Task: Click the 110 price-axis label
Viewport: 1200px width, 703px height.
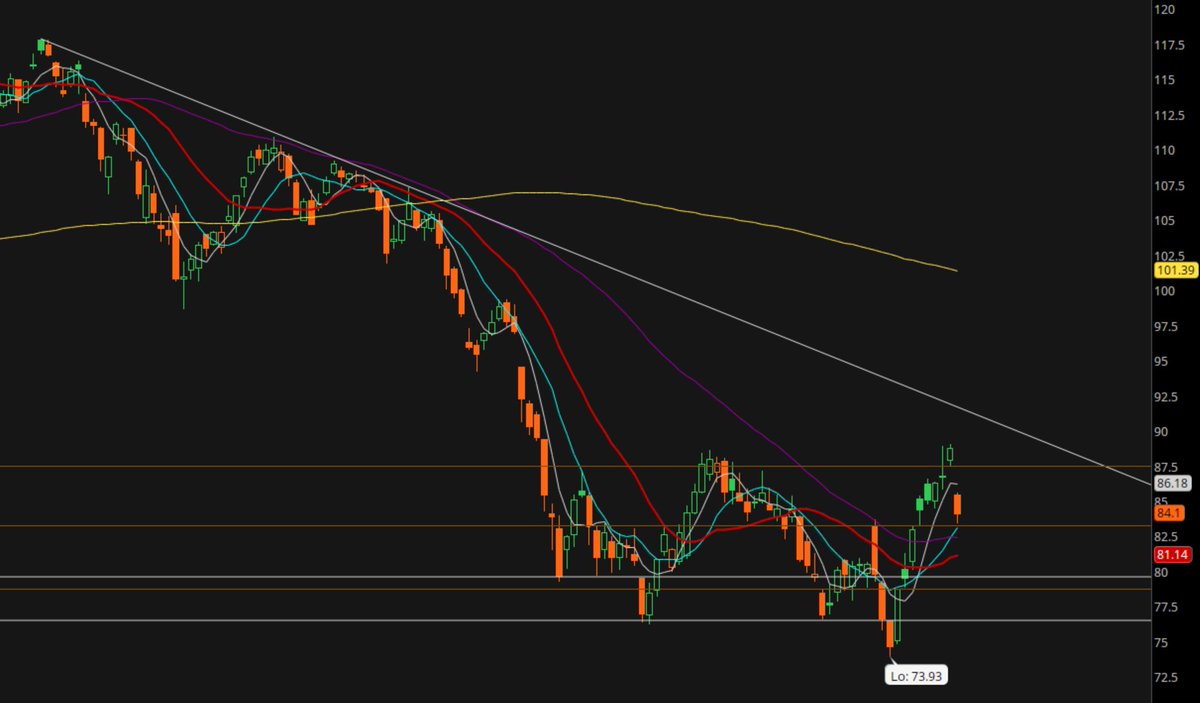Action: pyautogui.click(x=1166, y=150)
